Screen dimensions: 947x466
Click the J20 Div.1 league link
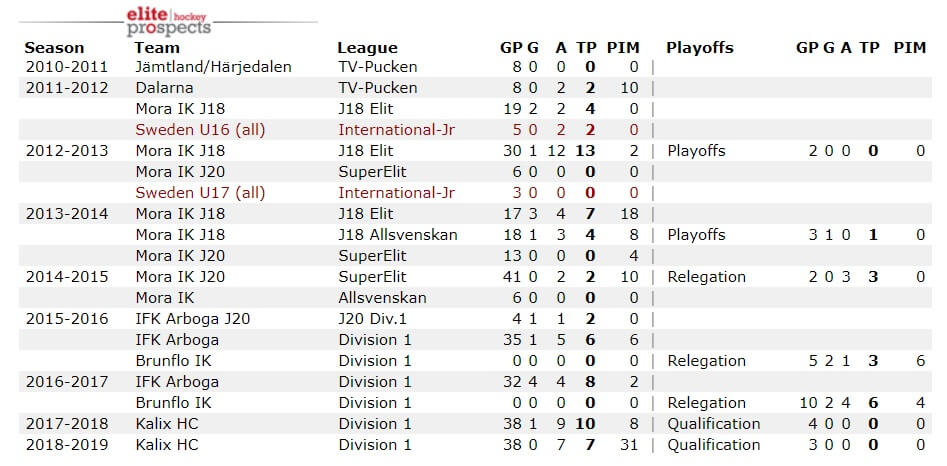point(374,319)
